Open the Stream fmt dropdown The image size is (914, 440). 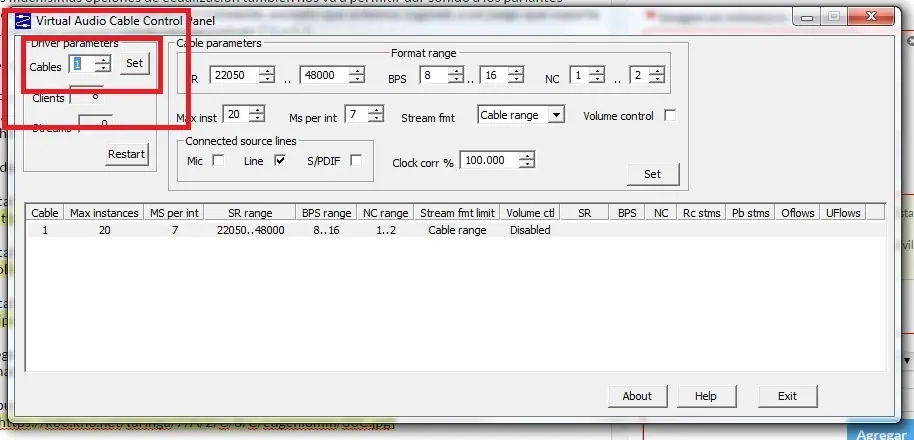[557, 115]
